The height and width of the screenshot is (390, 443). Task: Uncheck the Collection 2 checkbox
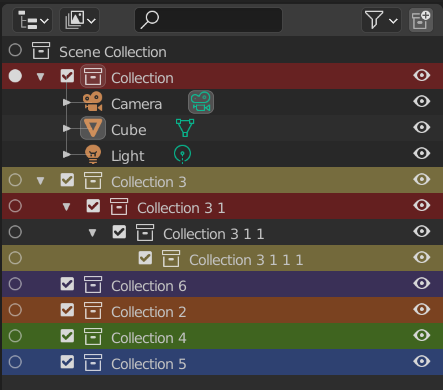point(67,310)
